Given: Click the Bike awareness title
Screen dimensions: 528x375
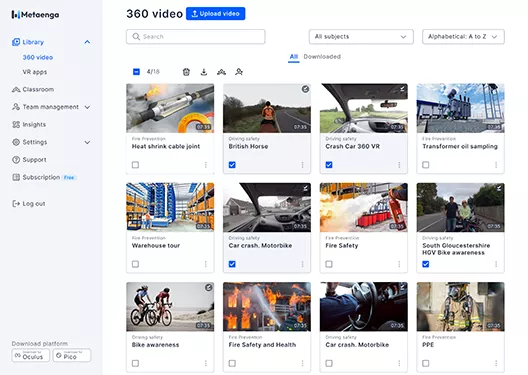Looking at the screenshot, I should click(155, 345).
